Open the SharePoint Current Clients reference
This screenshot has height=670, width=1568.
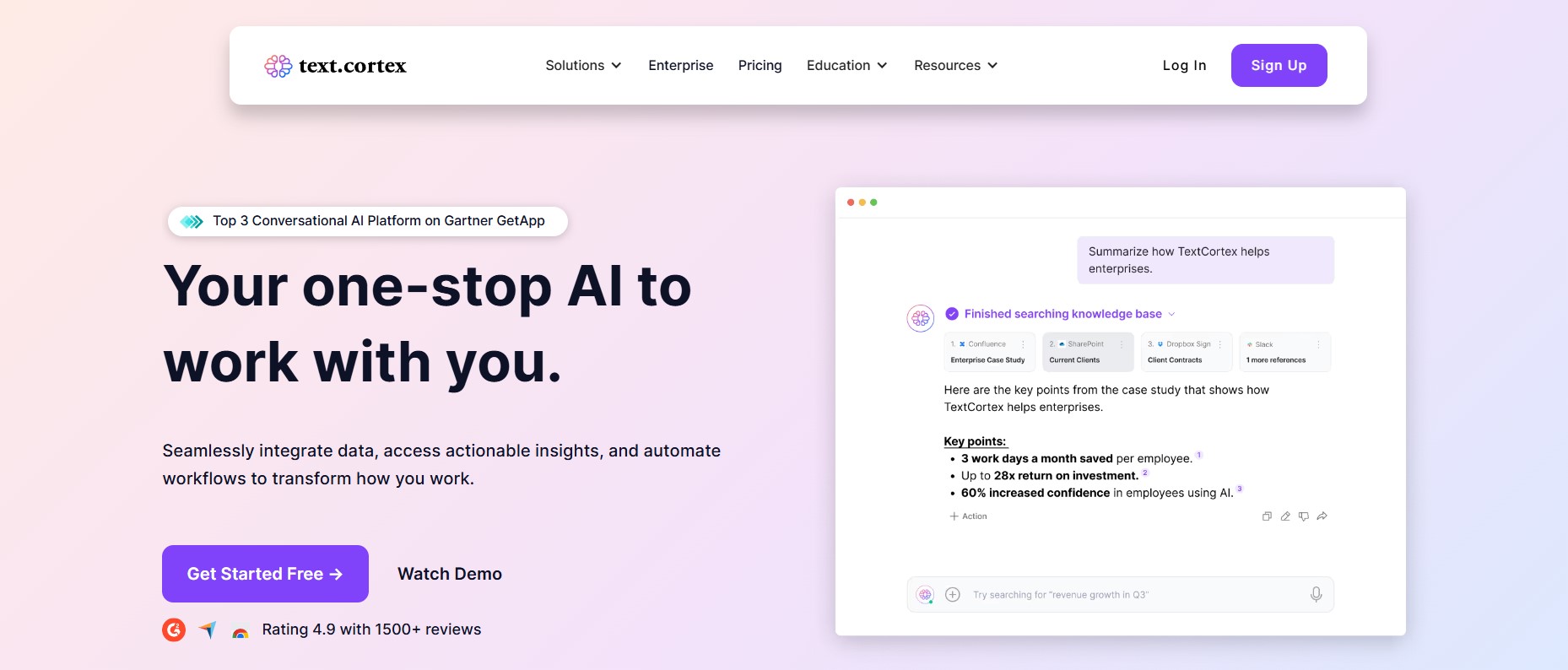point(1088,352)
